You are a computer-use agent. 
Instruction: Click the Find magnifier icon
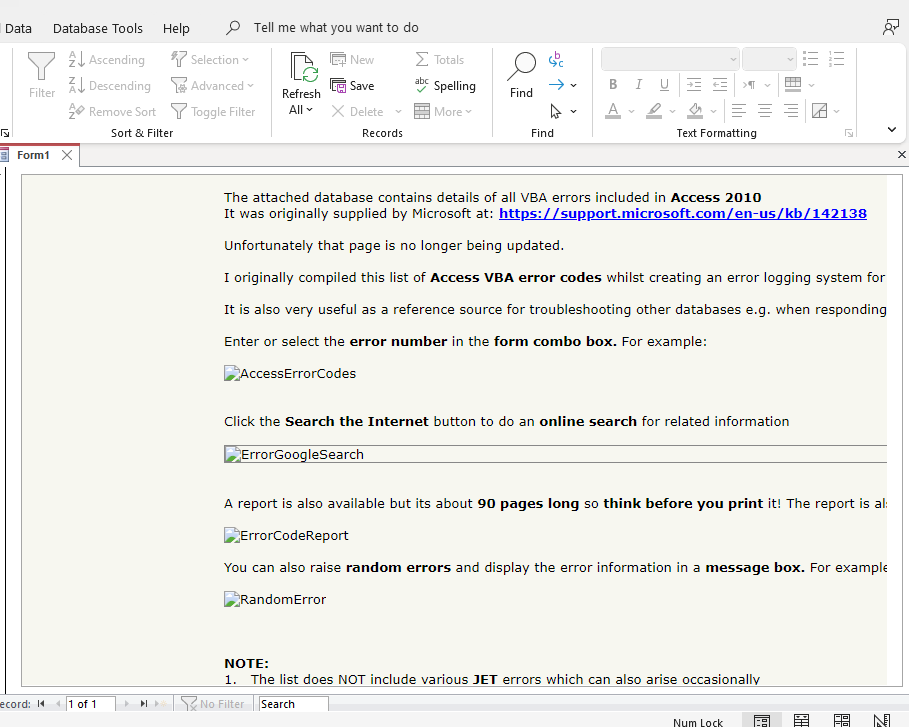[521, 68]
